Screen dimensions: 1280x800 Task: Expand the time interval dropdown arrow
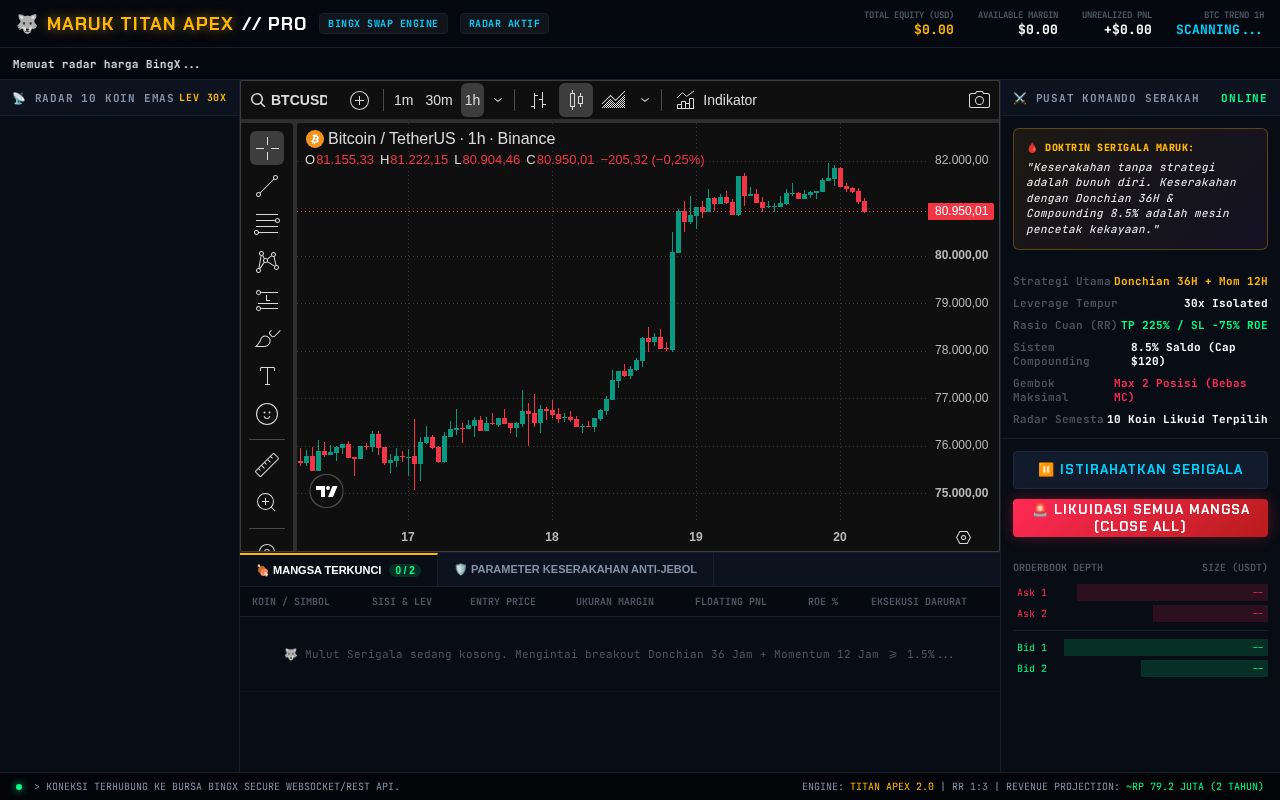coord(498,100)
